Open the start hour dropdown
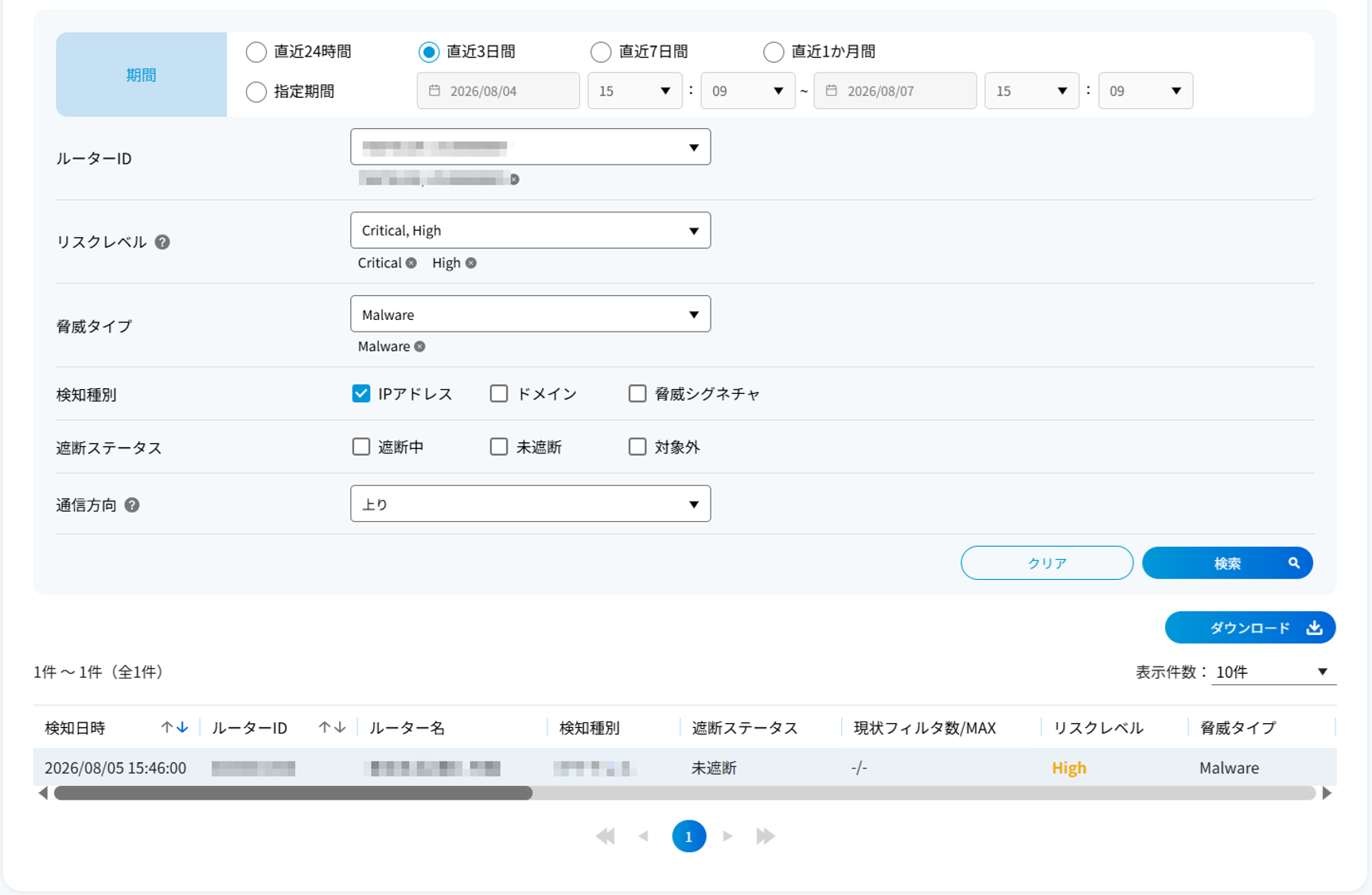 (635, 91)
